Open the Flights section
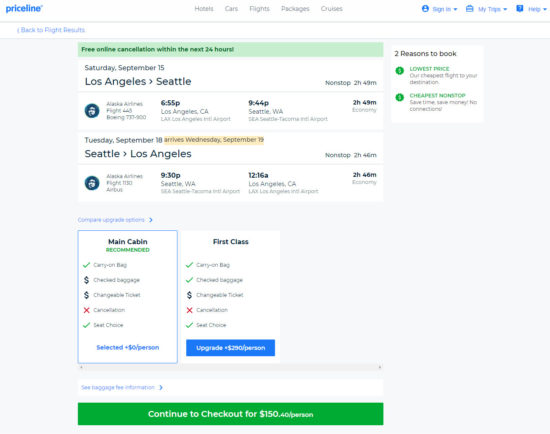 (x=259, y=9)
